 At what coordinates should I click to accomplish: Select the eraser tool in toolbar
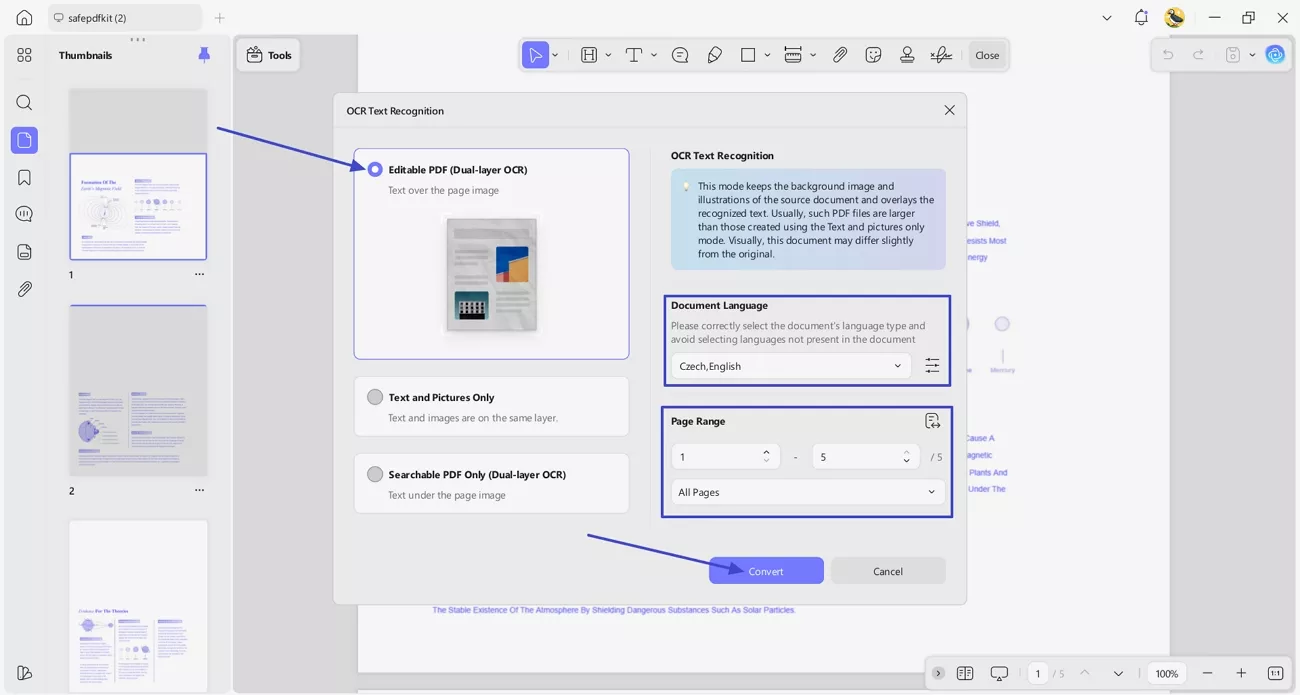click(x=714, y=55)
